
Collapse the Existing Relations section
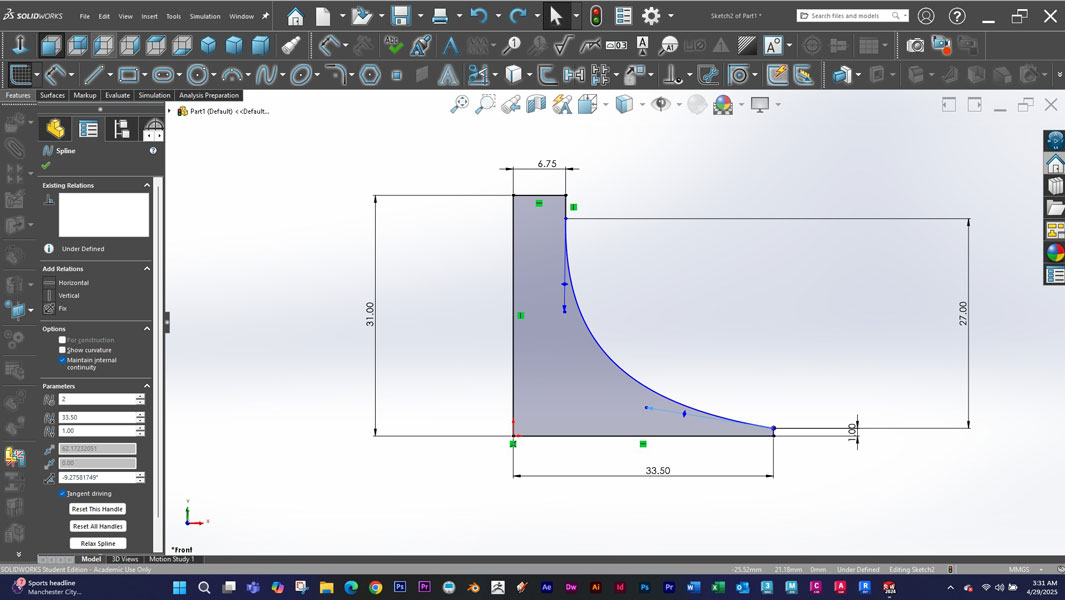coord(147,185)
